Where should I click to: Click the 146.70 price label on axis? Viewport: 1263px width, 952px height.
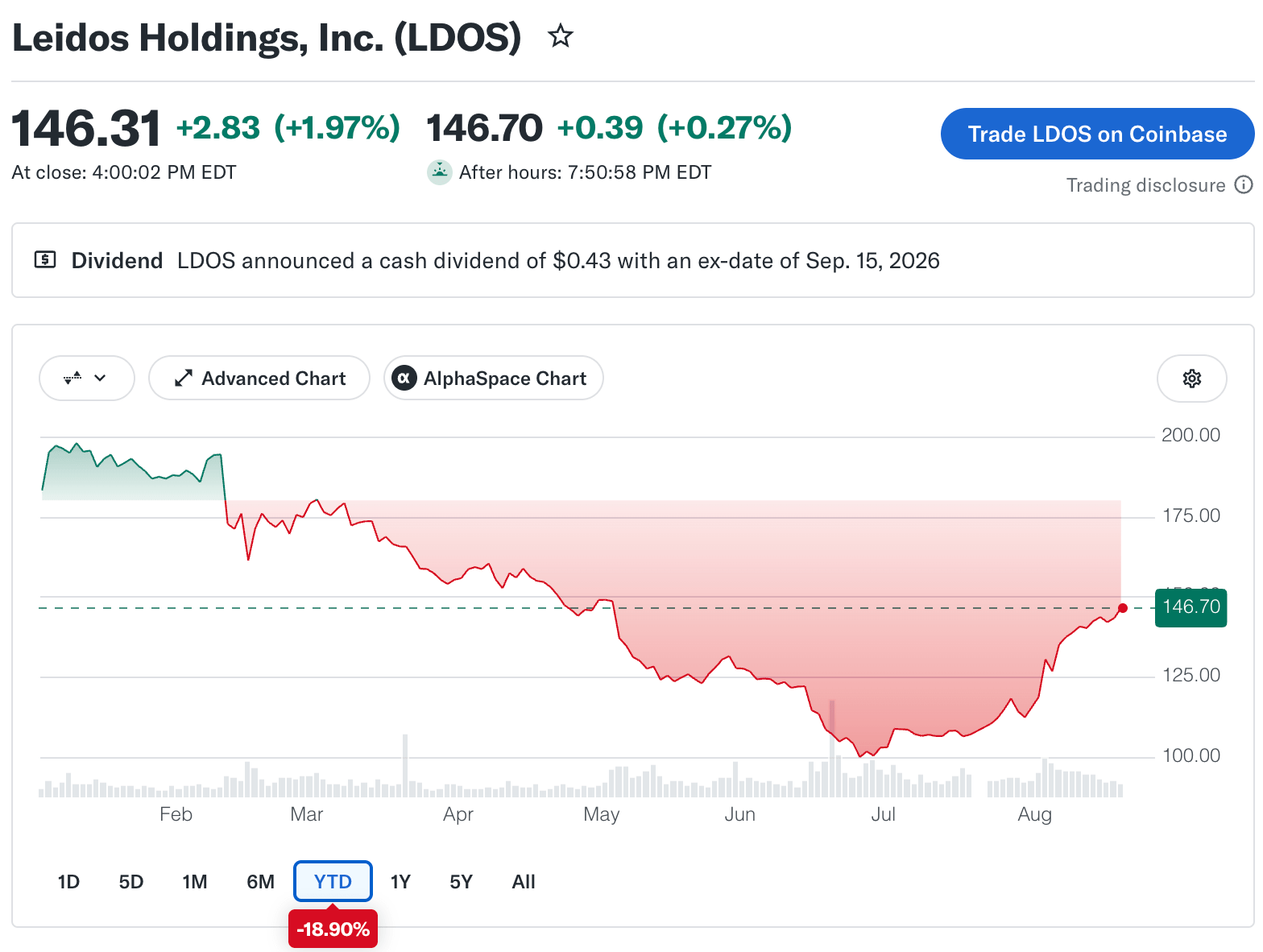pyautogui.click(x=1191, y=607)
